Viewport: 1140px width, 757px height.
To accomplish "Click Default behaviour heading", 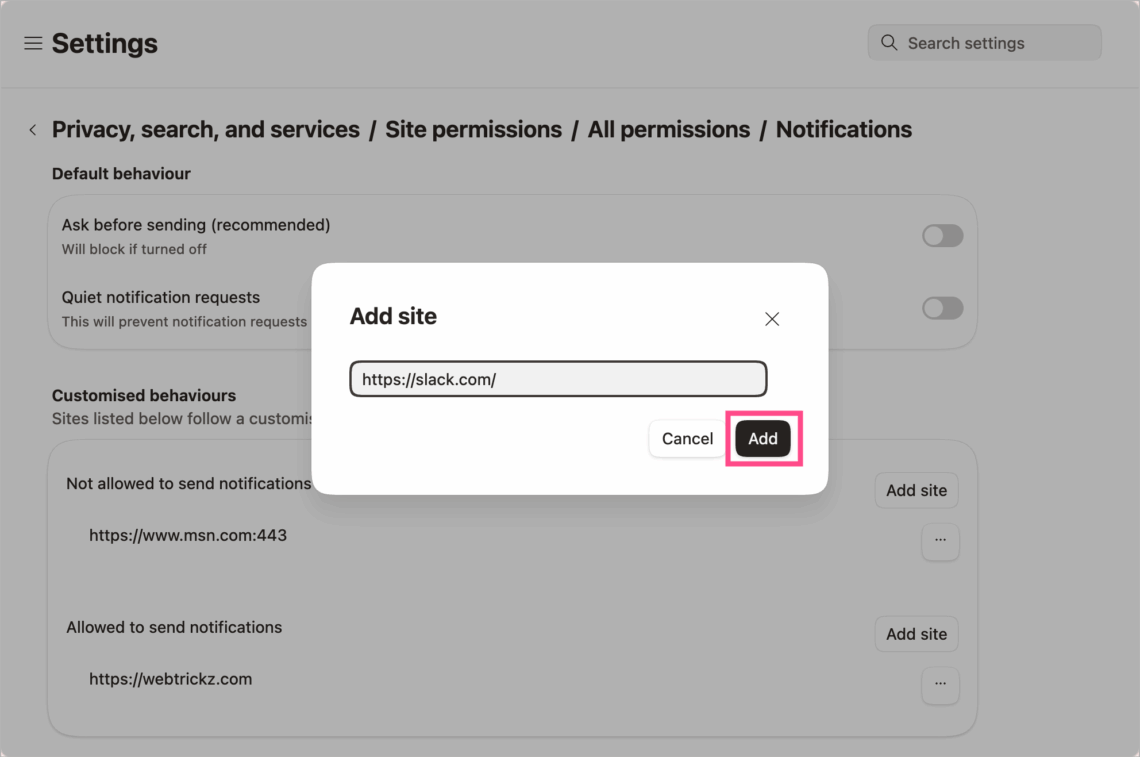I will [x=121, y=174].
